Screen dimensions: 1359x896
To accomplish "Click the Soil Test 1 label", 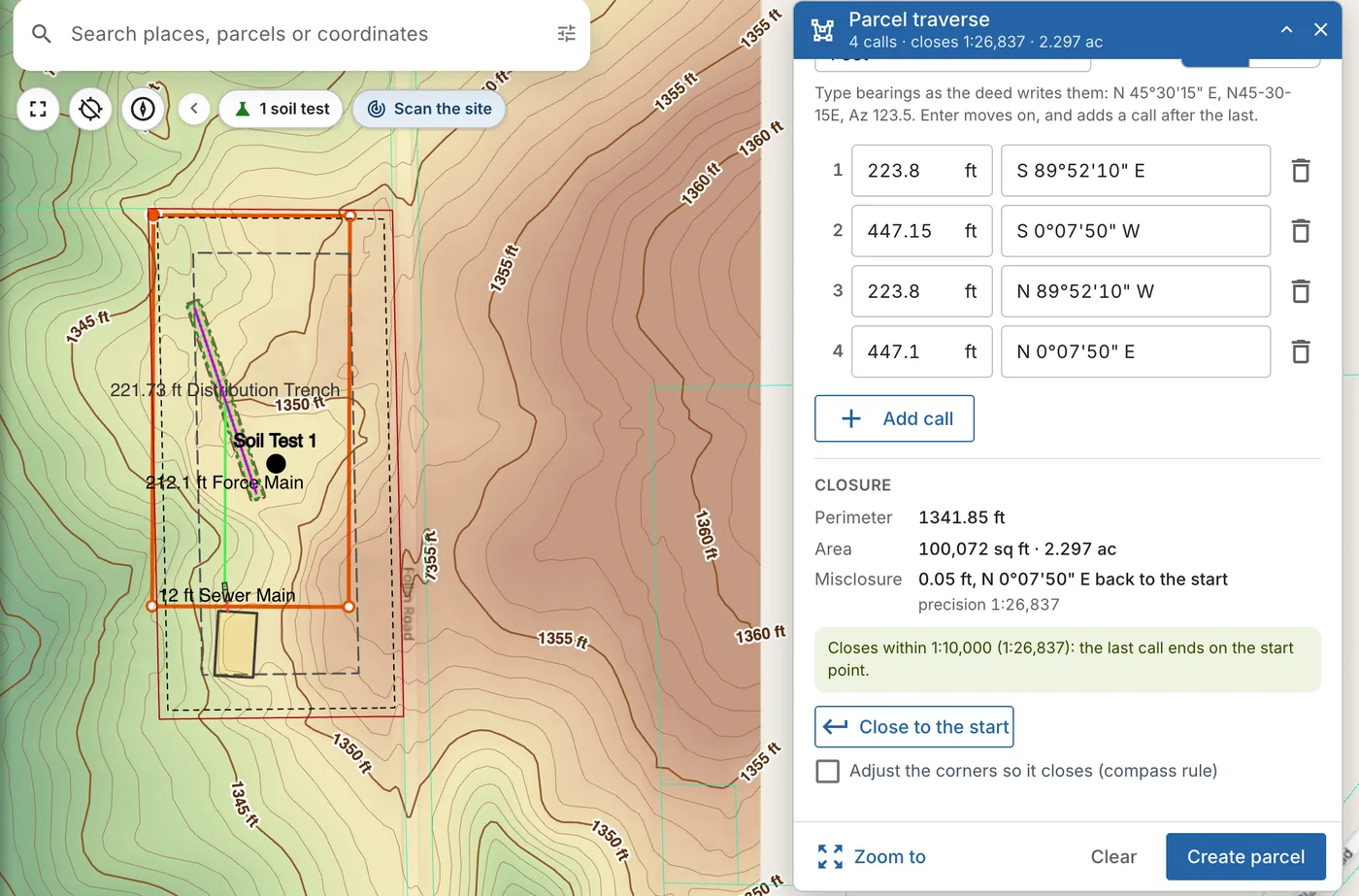I will tap(275, 441).
